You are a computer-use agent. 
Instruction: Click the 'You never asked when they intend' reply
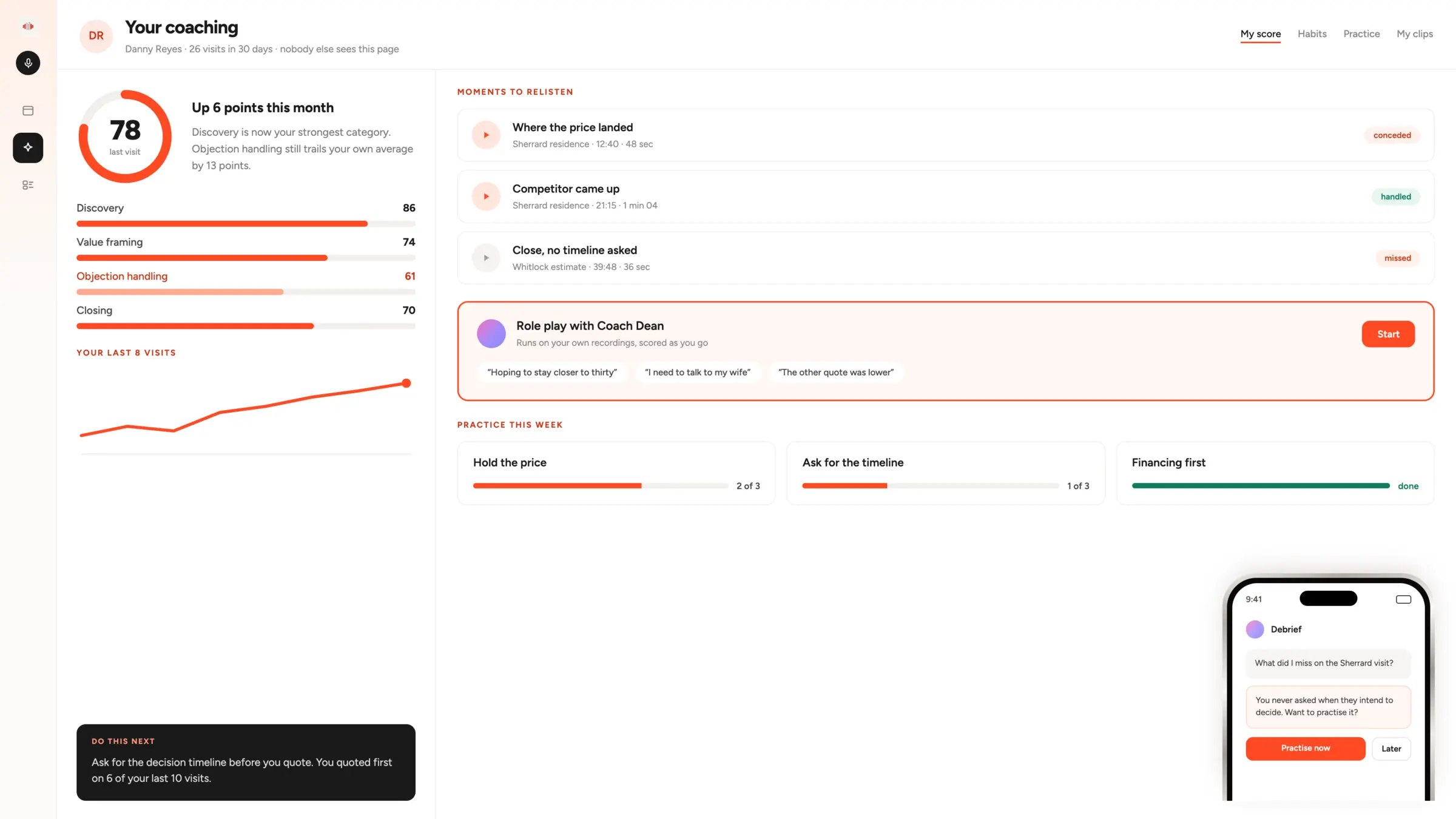(1328, 706)
